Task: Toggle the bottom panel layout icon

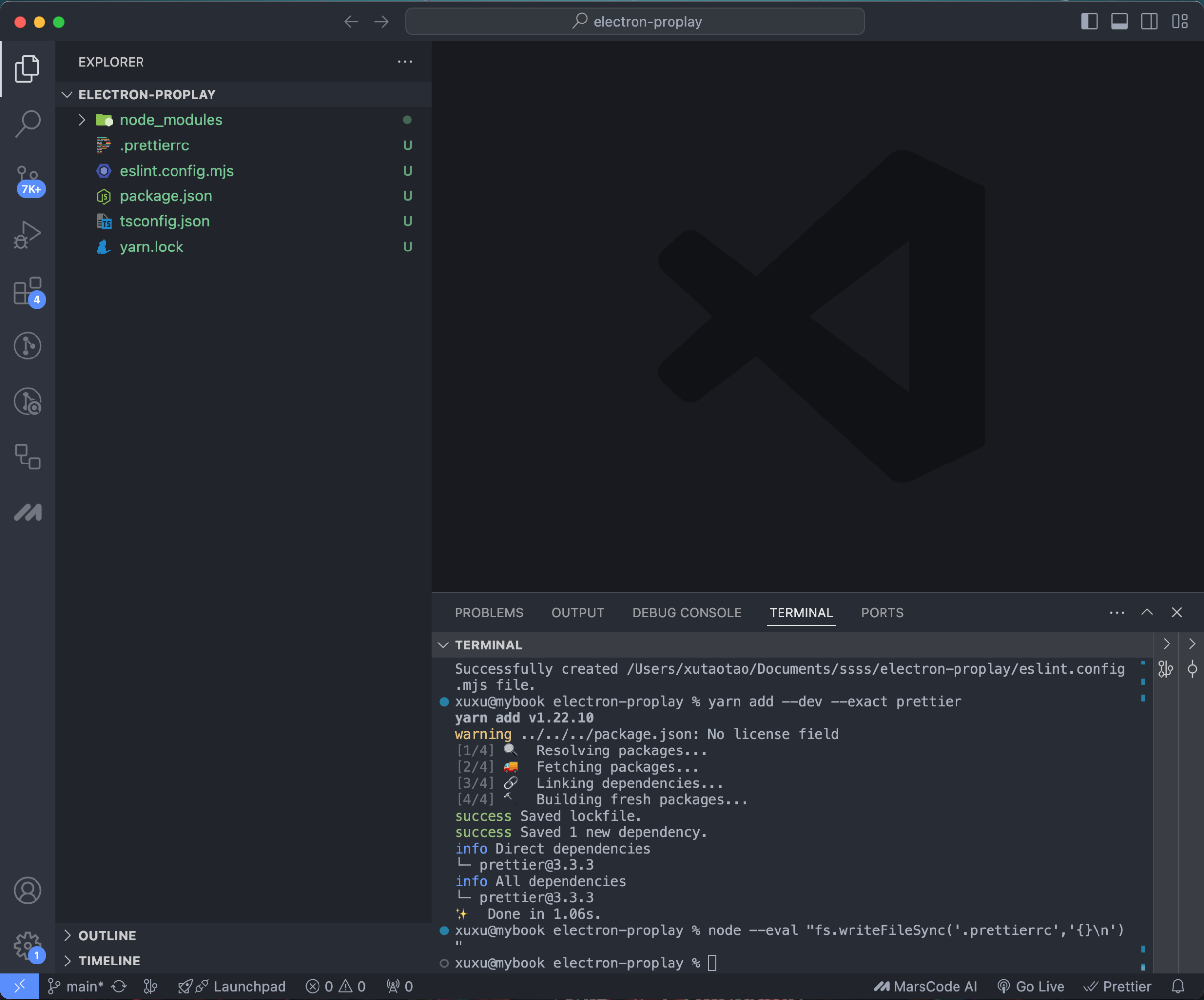Action: [1119, 22]
